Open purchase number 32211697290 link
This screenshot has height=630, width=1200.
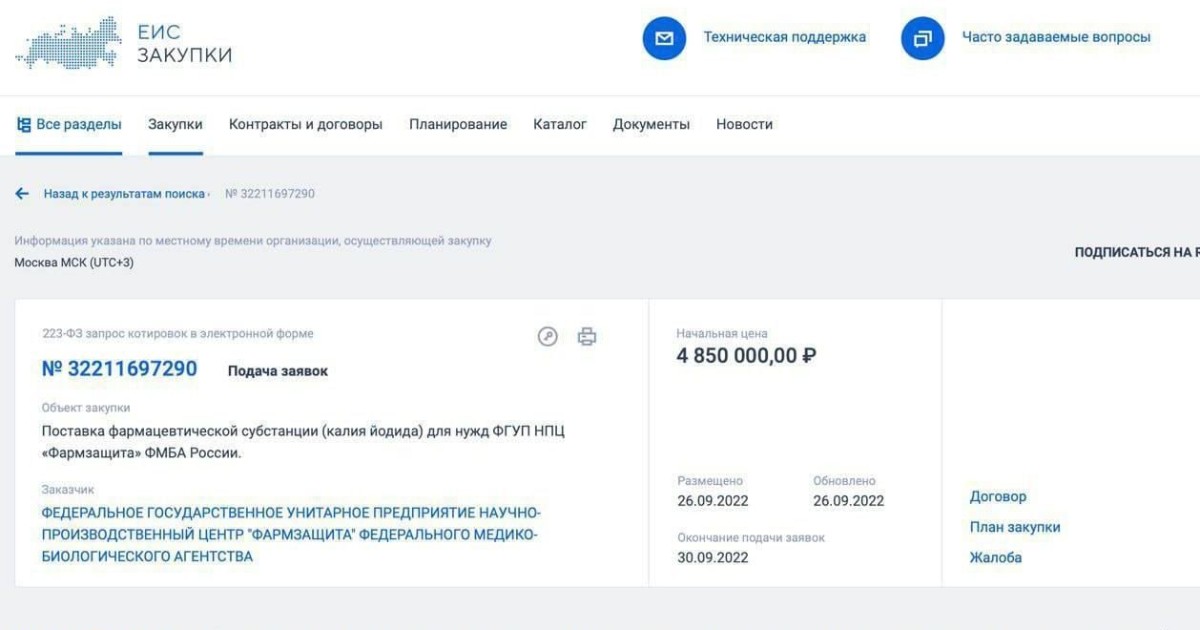click(x=119, y=369)
